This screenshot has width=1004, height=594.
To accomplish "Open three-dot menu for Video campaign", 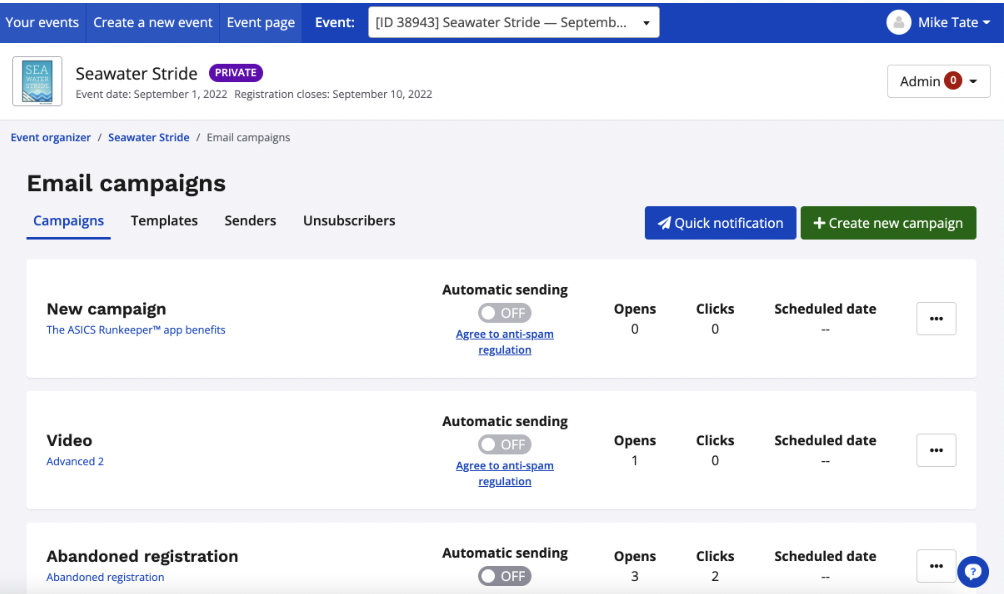I will click(936, 450).
